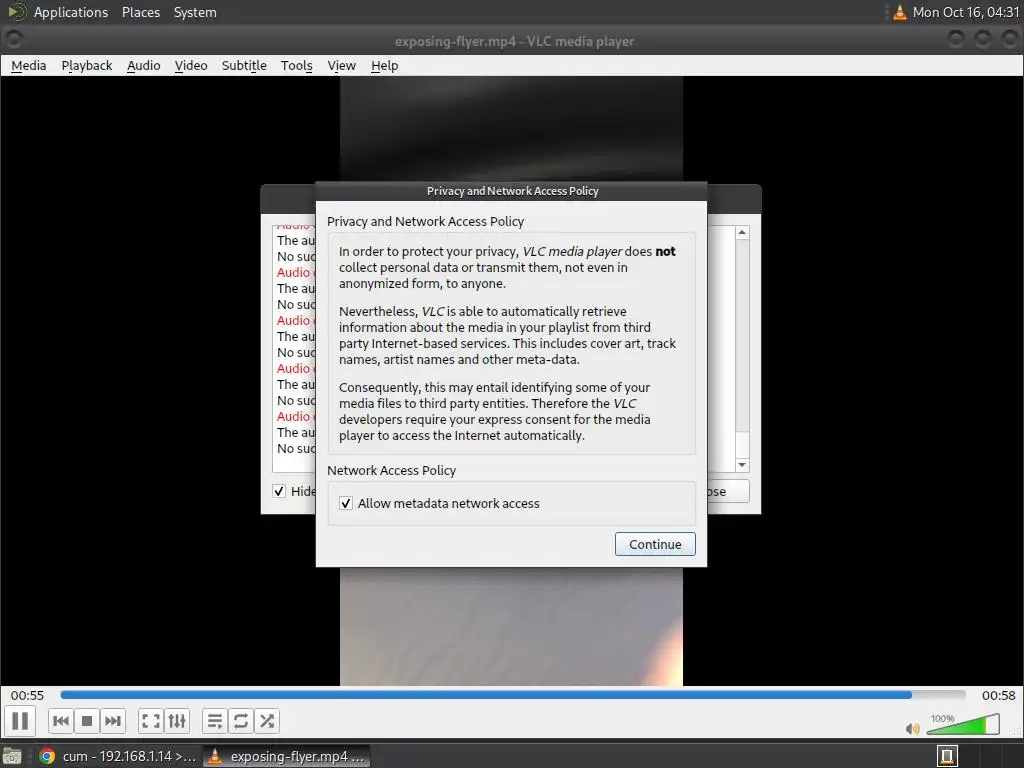Viewport: 1024px width, 768px height.
Task: Stop playback with the stop button
Action: pyautogui.click(x=87, y=721)
